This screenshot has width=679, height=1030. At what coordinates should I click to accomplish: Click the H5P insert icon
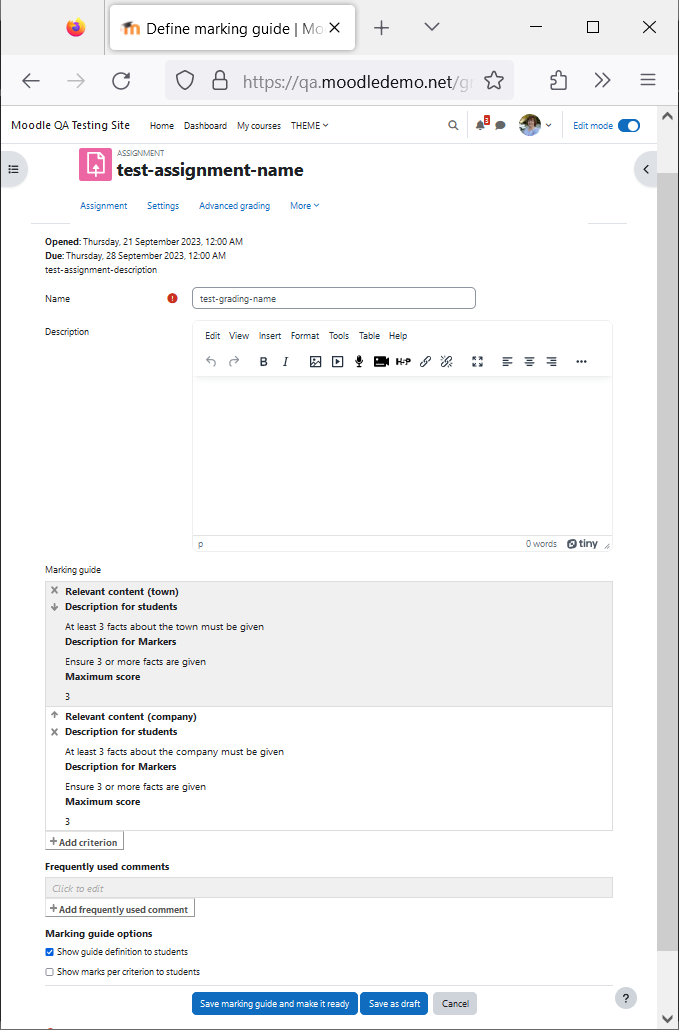click(403, 361)
